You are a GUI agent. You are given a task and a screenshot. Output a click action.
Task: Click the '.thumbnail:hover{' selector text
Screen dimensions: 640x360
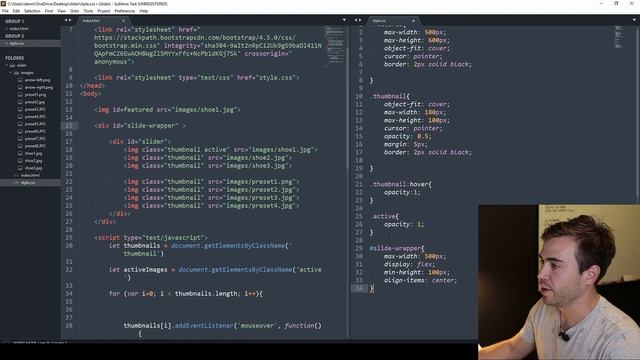click(401, 184)
